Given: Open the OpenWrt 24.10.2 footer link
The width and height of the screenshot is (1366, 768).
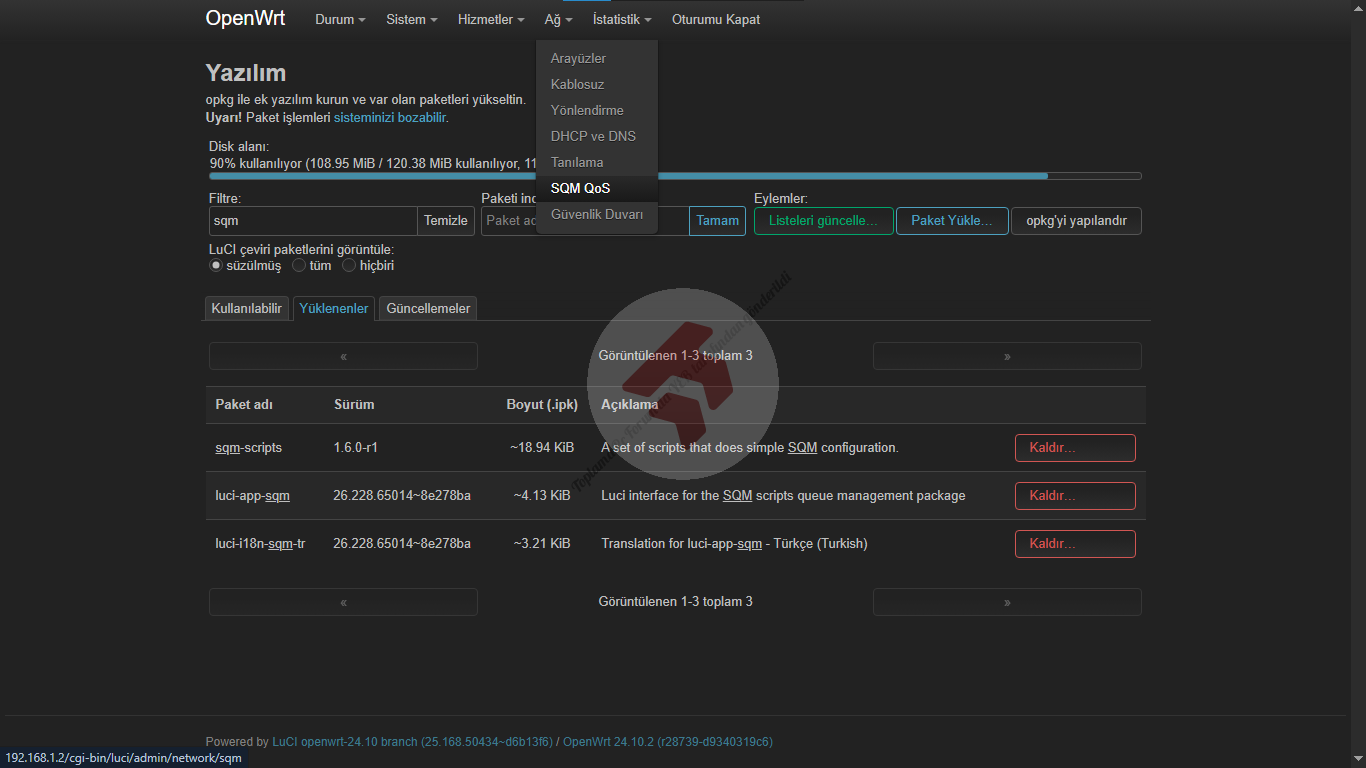Looking at the screenshot, I should point(668,742).
